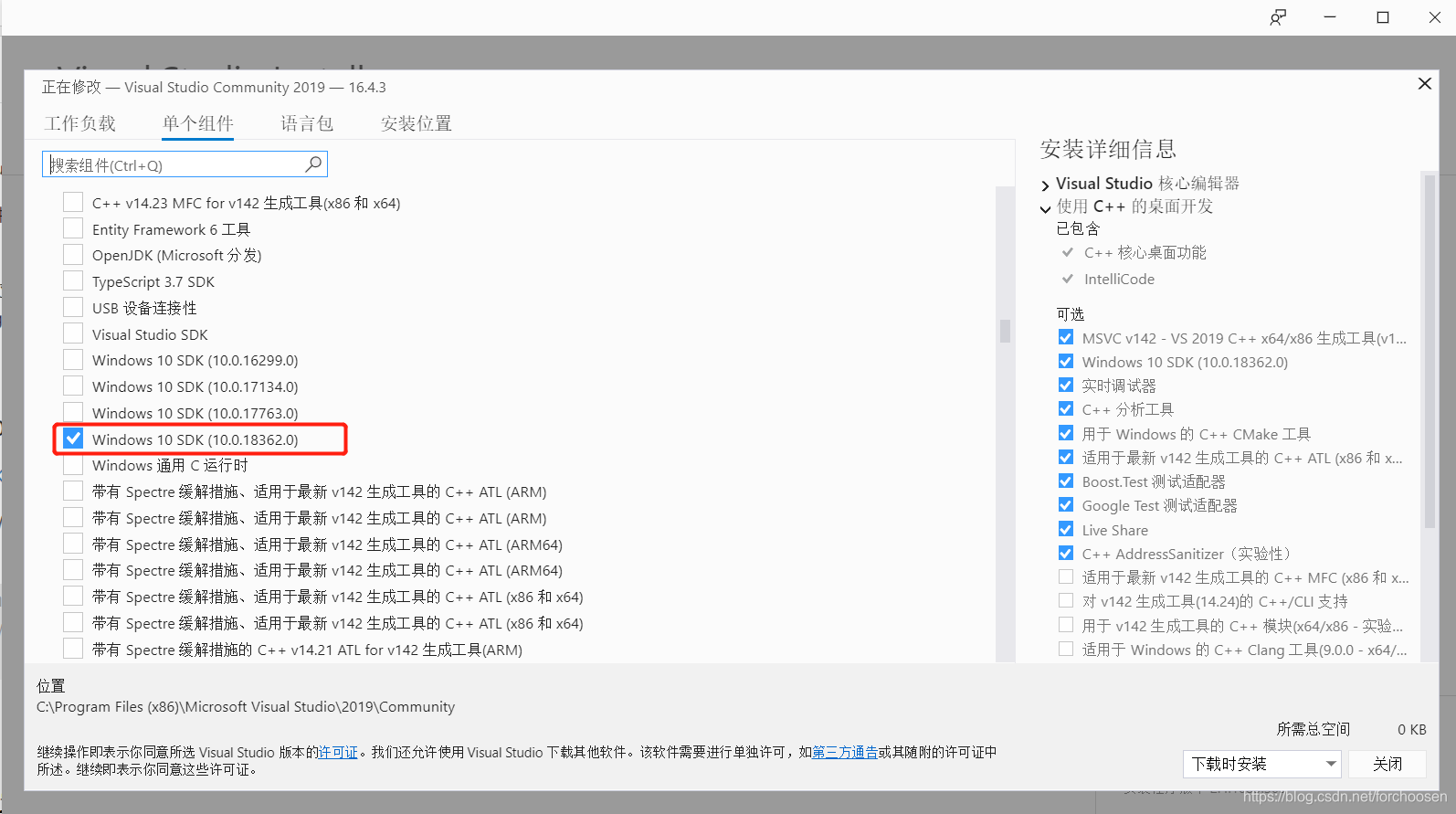Image resolution: width=1456 pixels, height=814 pixels.
Task: Select the 单个组件 tab
Action: (x=198, y=123)
